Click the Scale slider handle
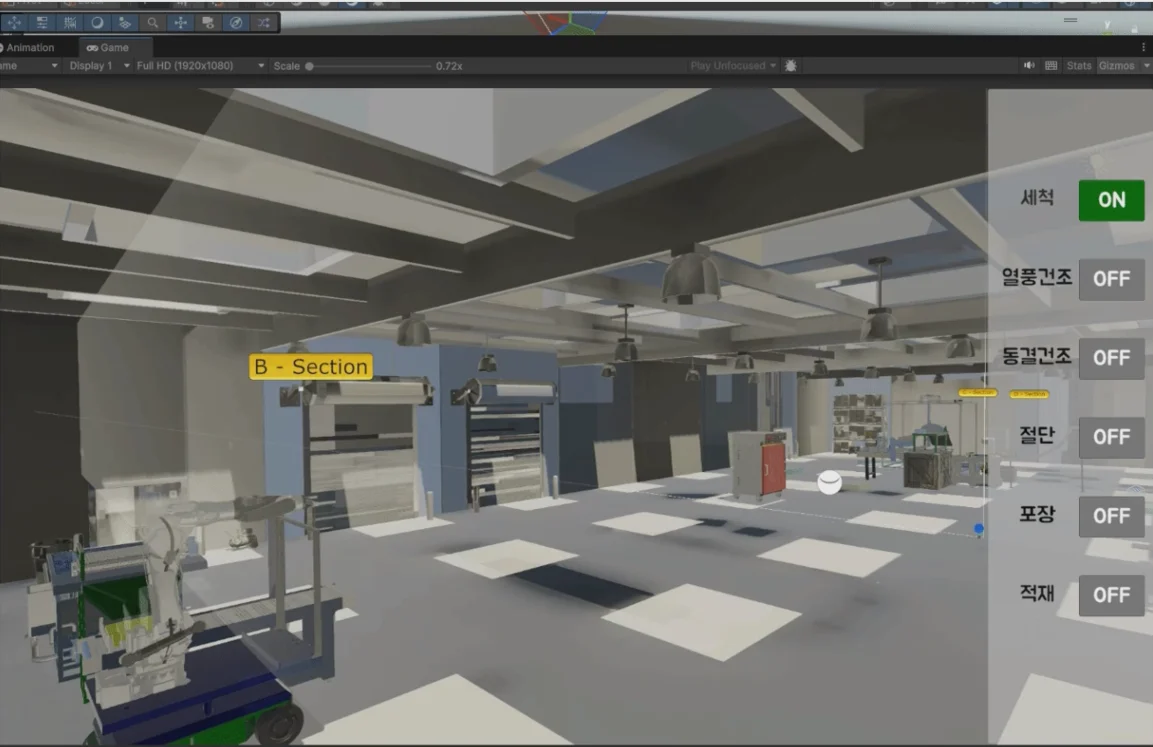Viewport: 1153px width, 747px height. 309,66
